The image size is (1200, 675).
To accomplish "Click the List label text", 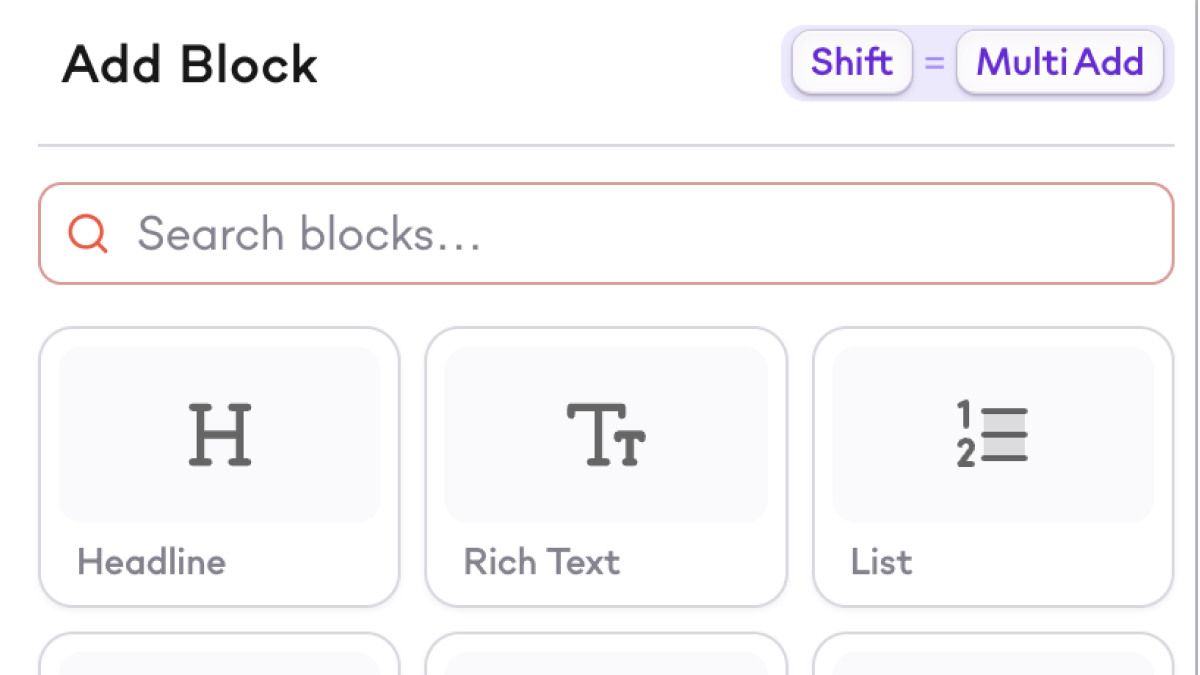I will [x=881, y=562].
